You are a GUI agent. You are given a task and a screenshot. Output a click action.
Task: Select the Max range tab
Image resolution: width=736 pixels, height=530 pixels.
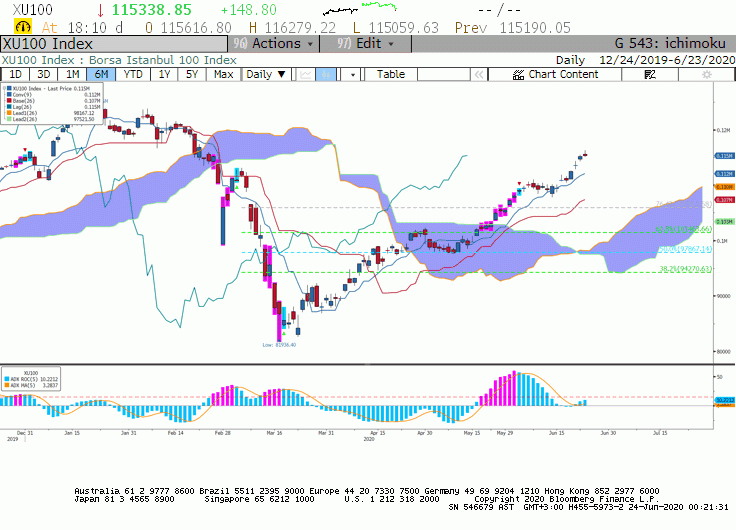point(223,75)
